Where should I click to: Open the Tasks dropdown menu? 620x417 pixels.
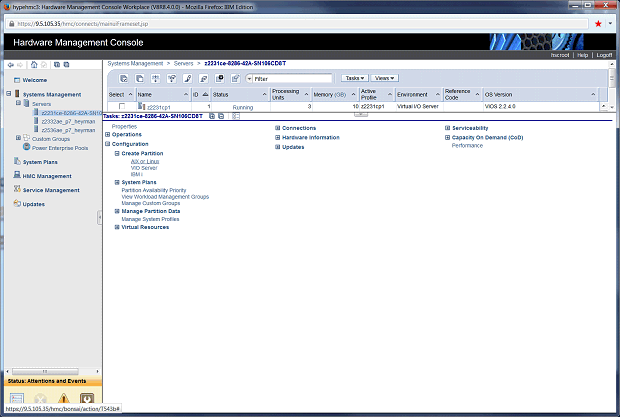coord(355,78)
